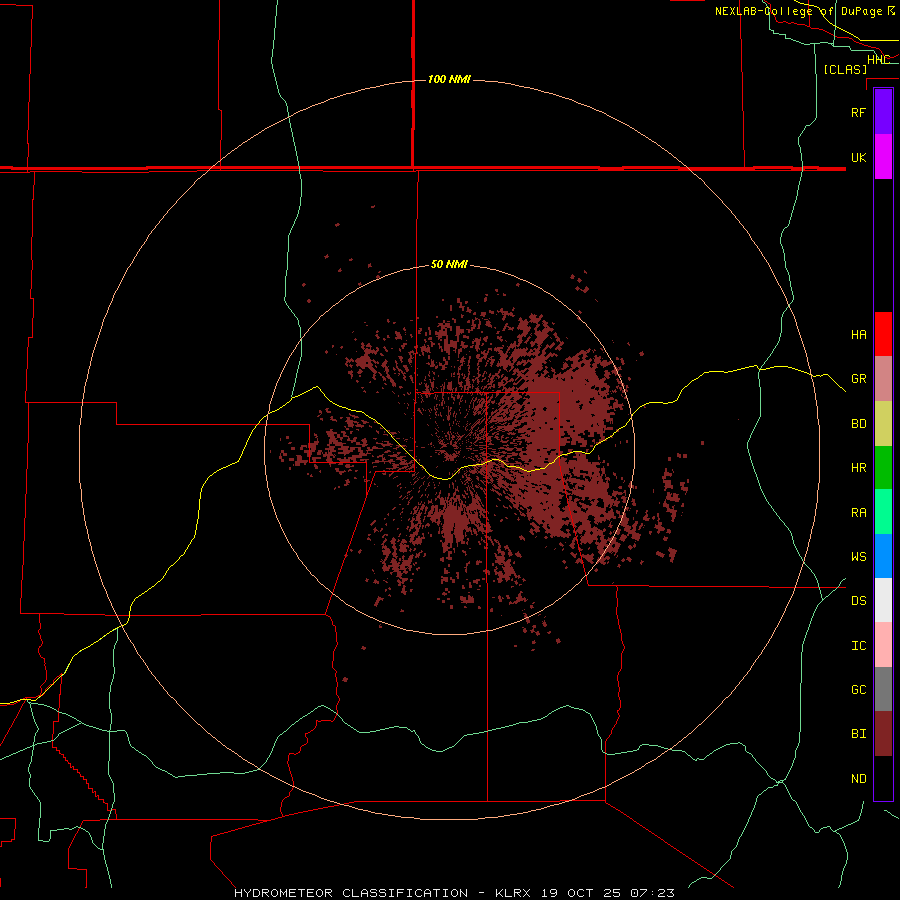Image resolution: width=900 pixels, height=900 pixels.
Task: Click the UK magenta legend swatch
Action: pos(883,157)
